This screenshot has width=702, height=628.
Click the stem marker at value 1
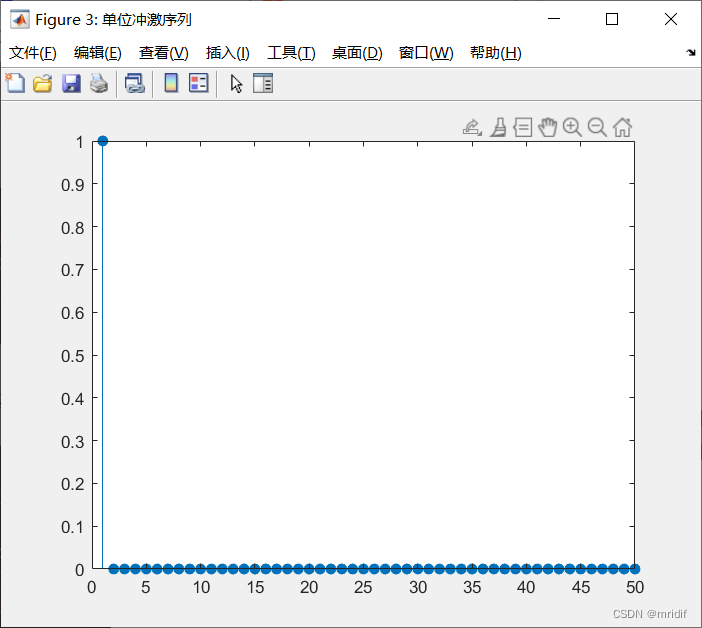click(x=103, y=141)
